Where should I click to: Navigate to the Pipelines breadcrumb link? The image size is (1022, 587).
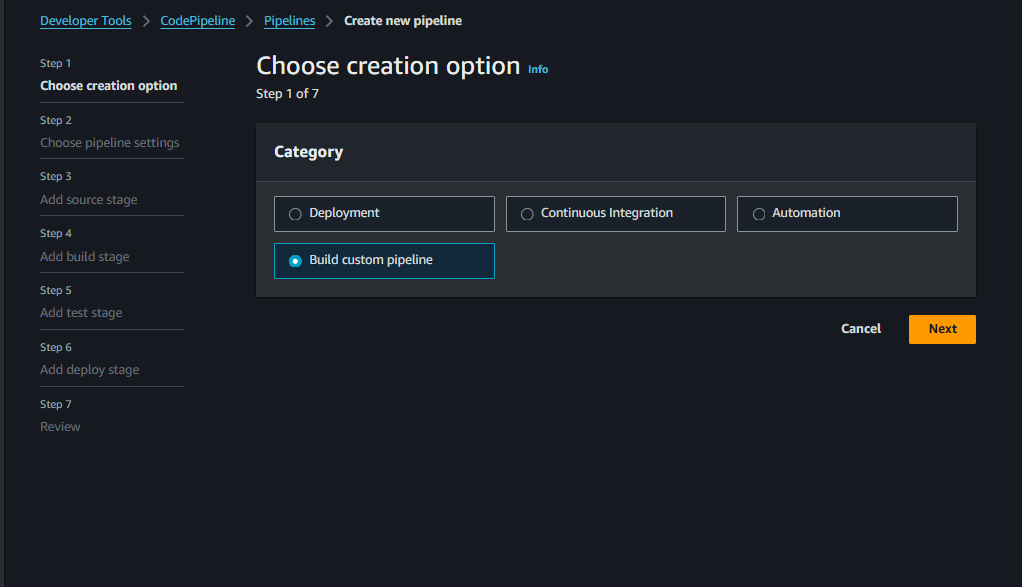pyautogui.click(x=289, y=21)
